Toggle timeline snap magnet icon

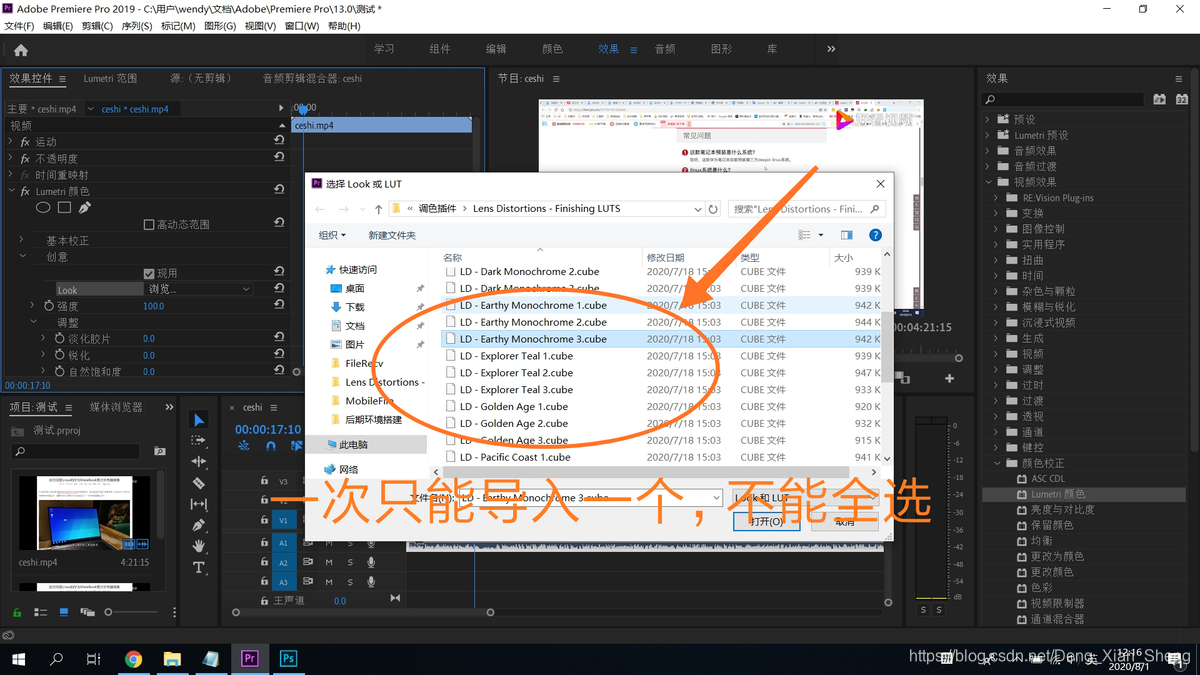click(x=270, y=446)
